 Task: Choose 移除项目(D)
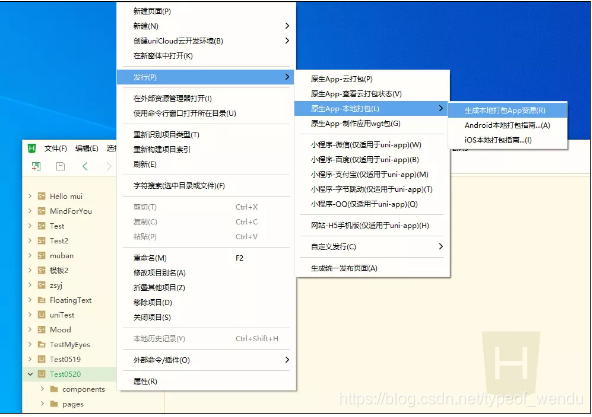tap(207, 303)
